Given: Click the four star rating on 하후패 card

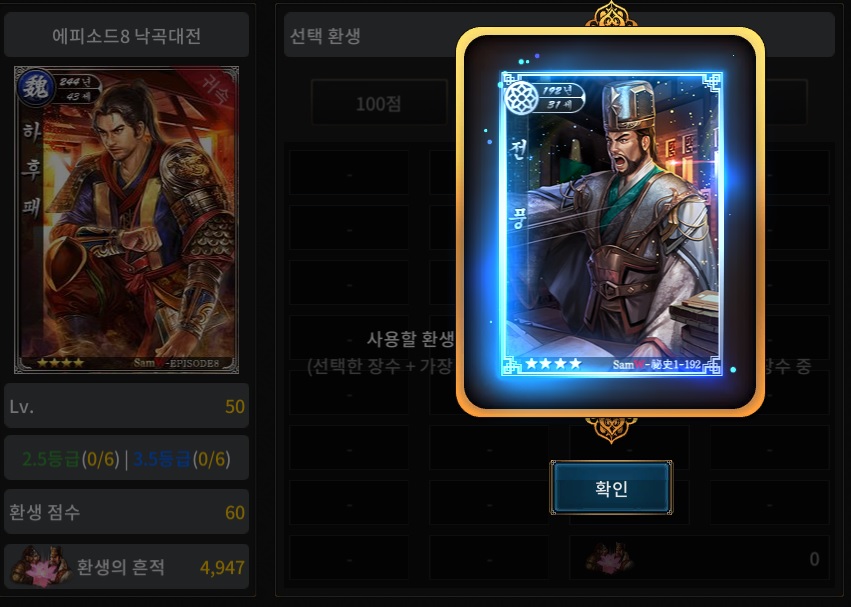Looking at the screenshot, I should coord(60,363).
